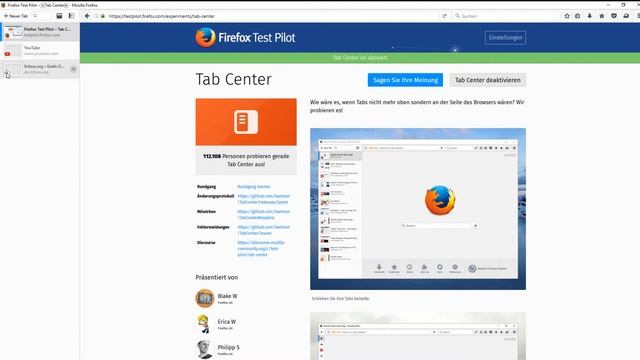Switch to the YouTube sidebar tab
Viewport: 640px width, 360px height.
(40, 51)
